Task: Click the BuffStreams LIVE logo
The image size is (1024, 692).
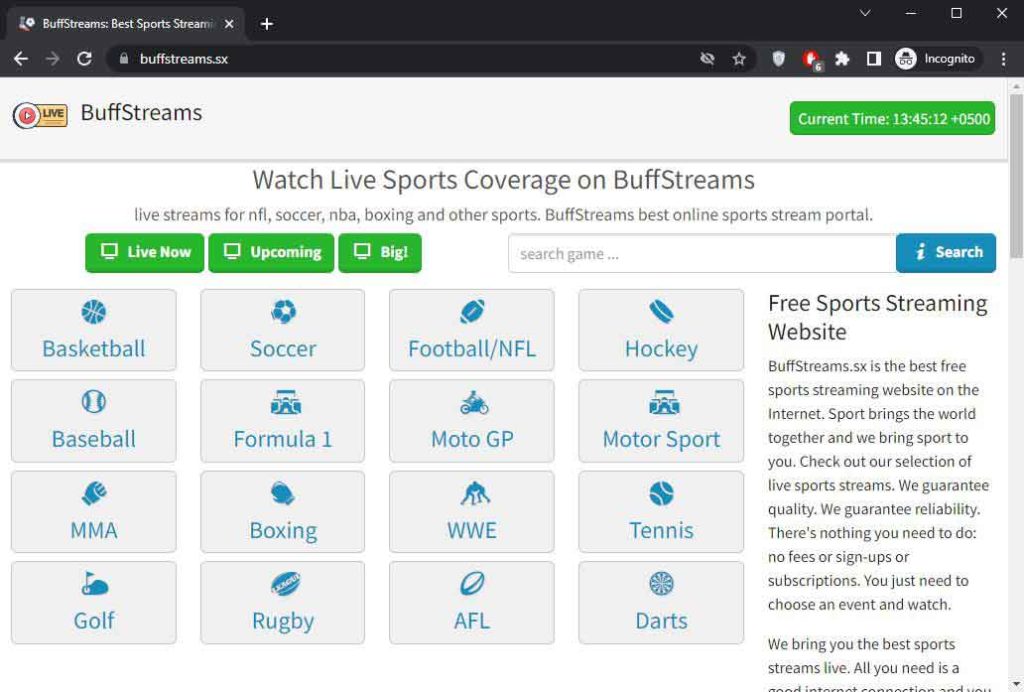Action: click(x=40, y=115)
